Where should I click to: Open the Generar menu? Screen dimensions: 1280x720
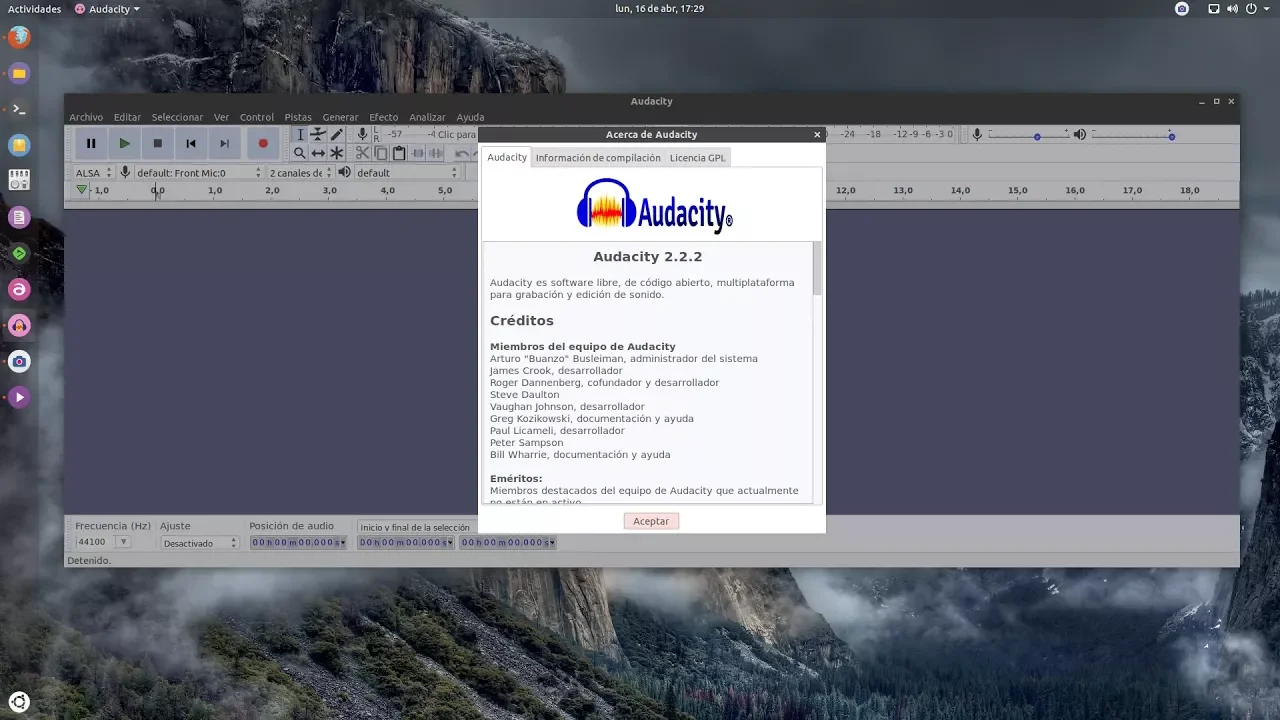tap(340, 117)
